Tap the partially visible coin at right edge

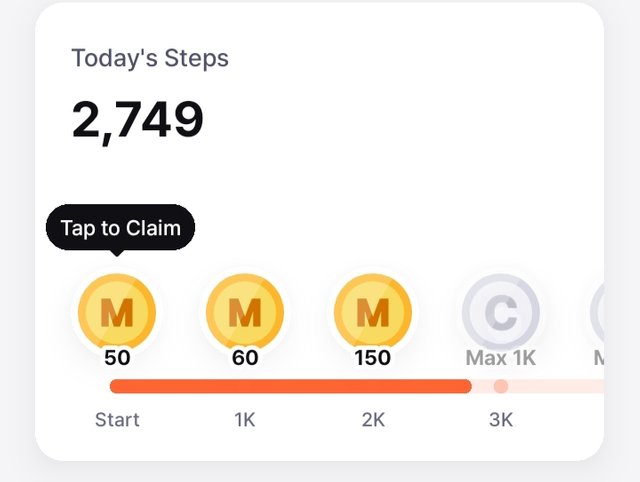597,312
